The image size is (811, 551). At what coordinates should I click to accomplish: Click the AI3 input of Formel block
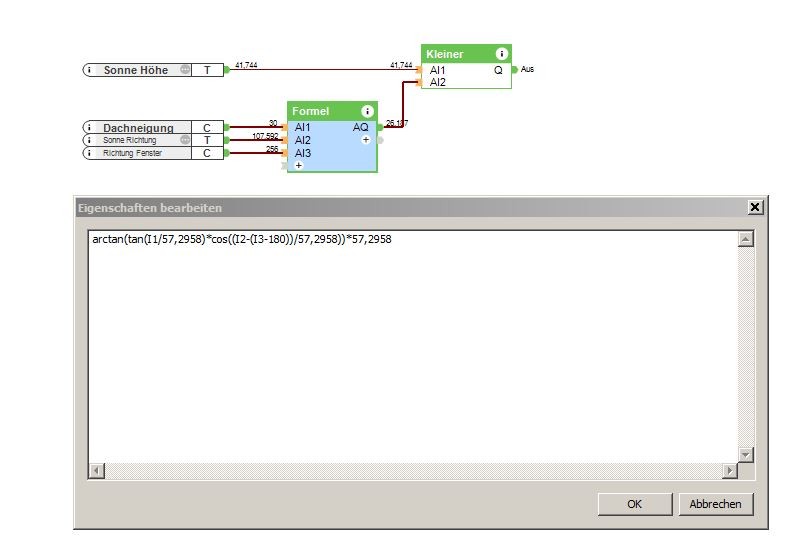pyautogui.click(x=303, y=153)
